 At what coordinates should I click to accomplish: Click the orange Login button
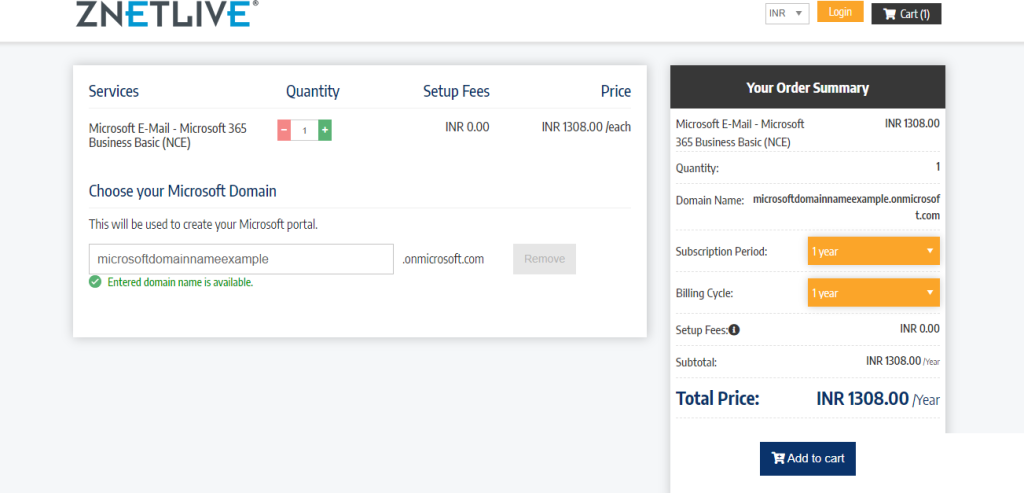840,12
